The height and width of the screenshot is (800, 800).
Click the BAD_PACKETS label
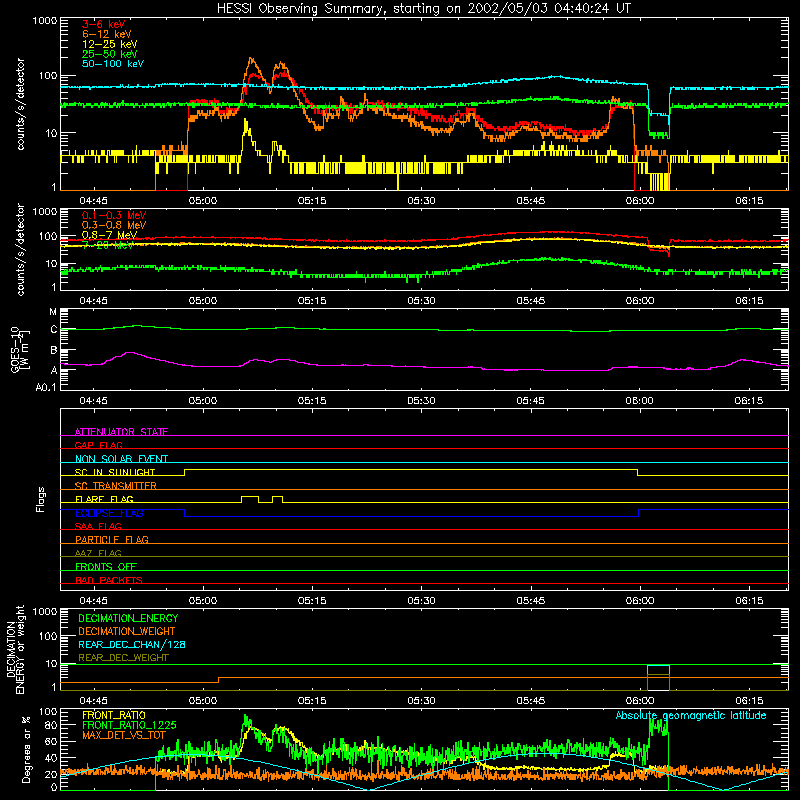109,580
